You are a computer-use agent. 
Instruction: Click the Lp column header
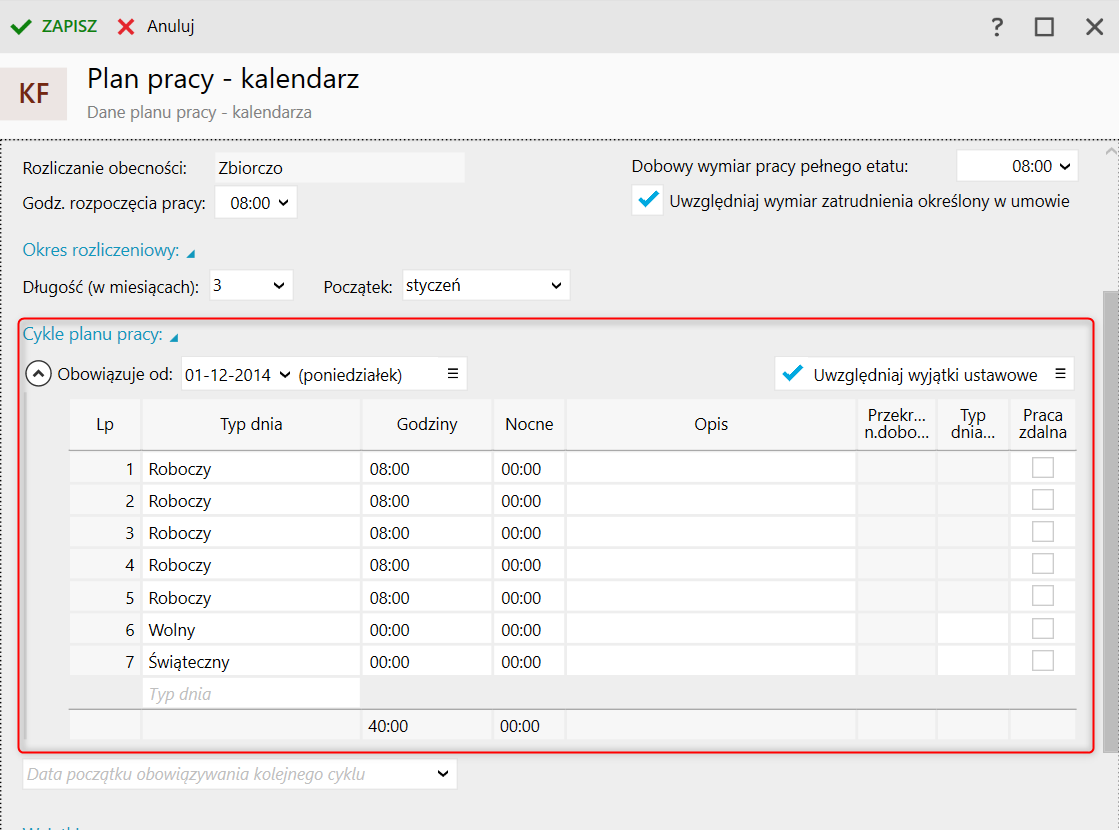pos(105,424)
